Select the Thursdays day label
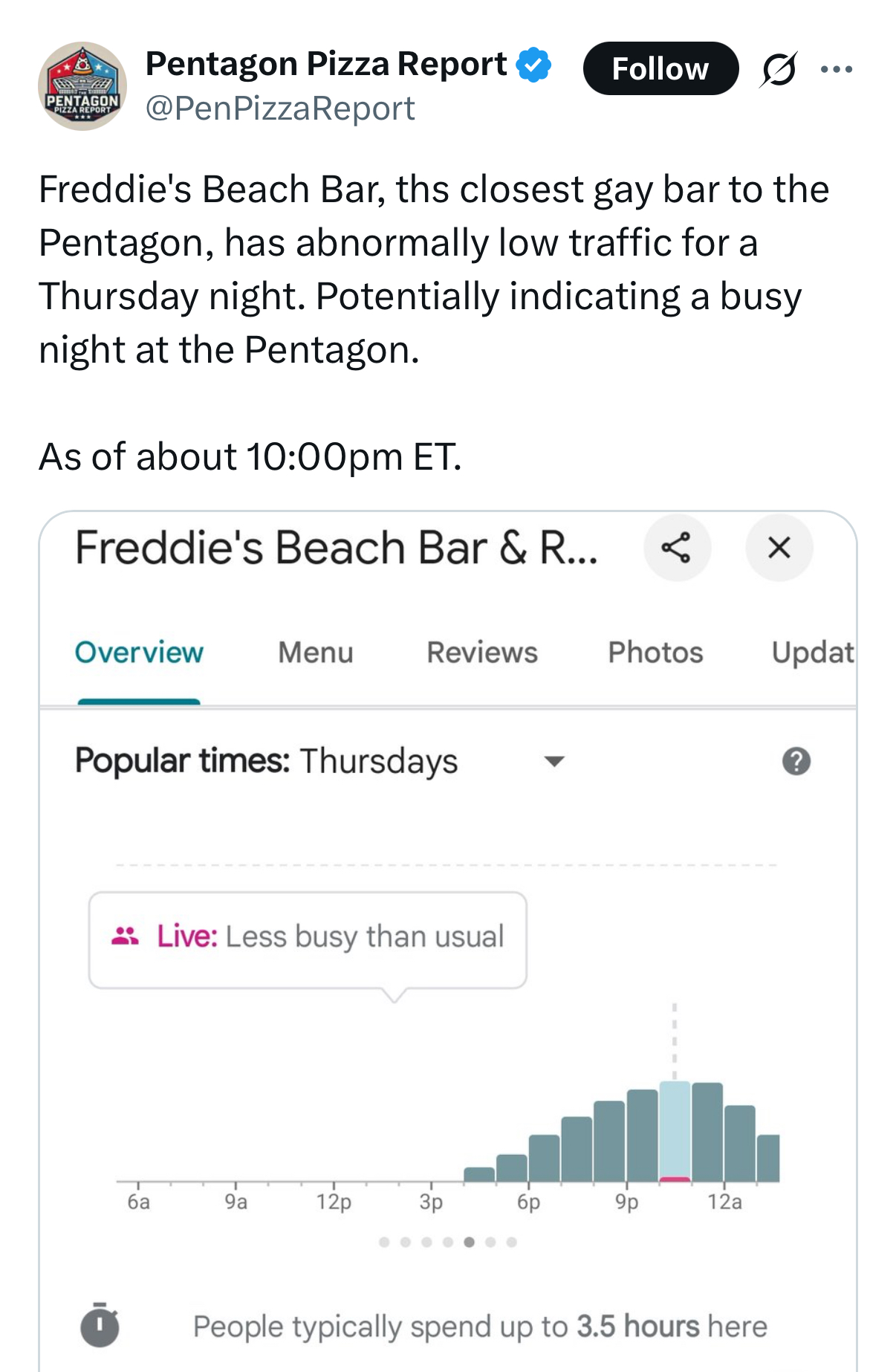This screenshot has height=1372, width=896. coord(379,762)
